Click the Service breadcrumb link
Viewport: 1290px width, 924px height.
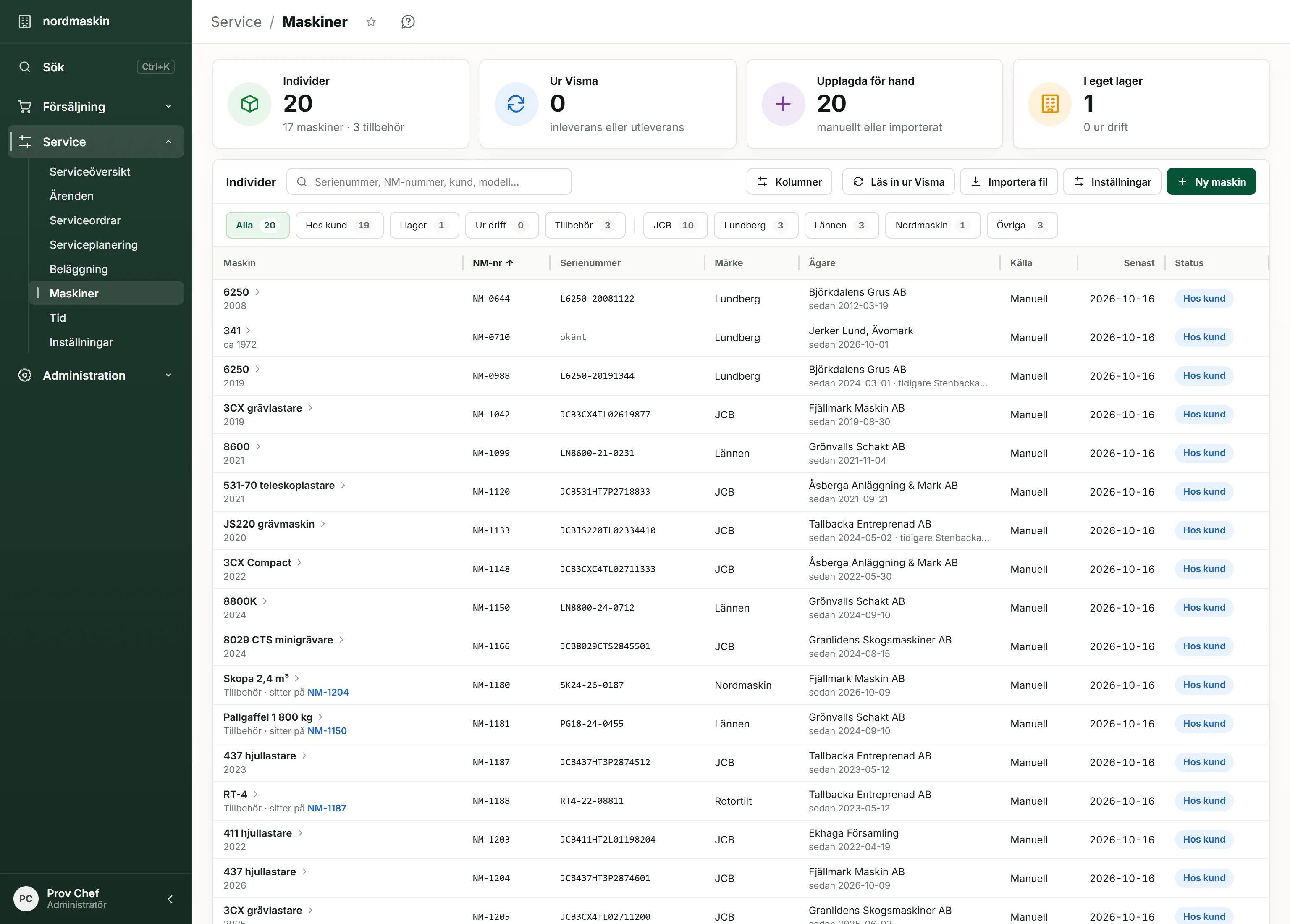[x=236, y=21]
